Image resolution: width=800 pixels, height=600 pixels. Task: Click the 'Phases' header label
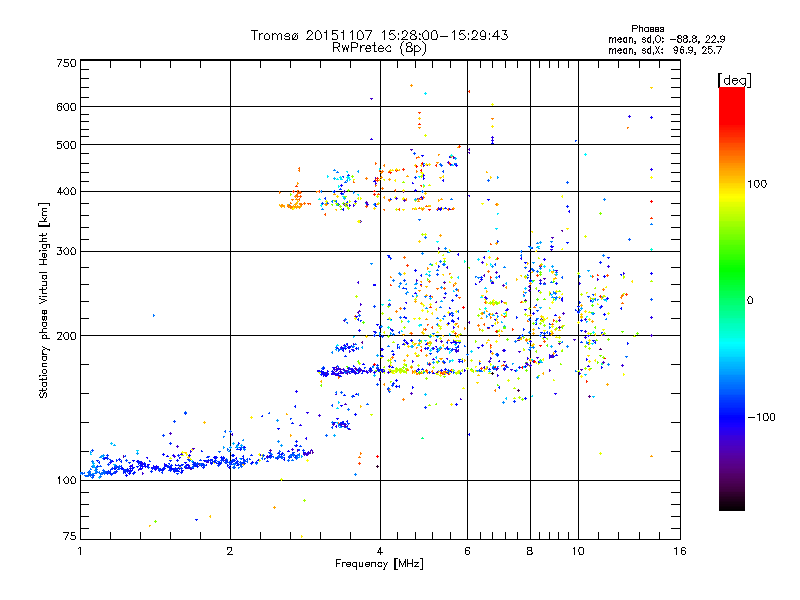(647, 29)
